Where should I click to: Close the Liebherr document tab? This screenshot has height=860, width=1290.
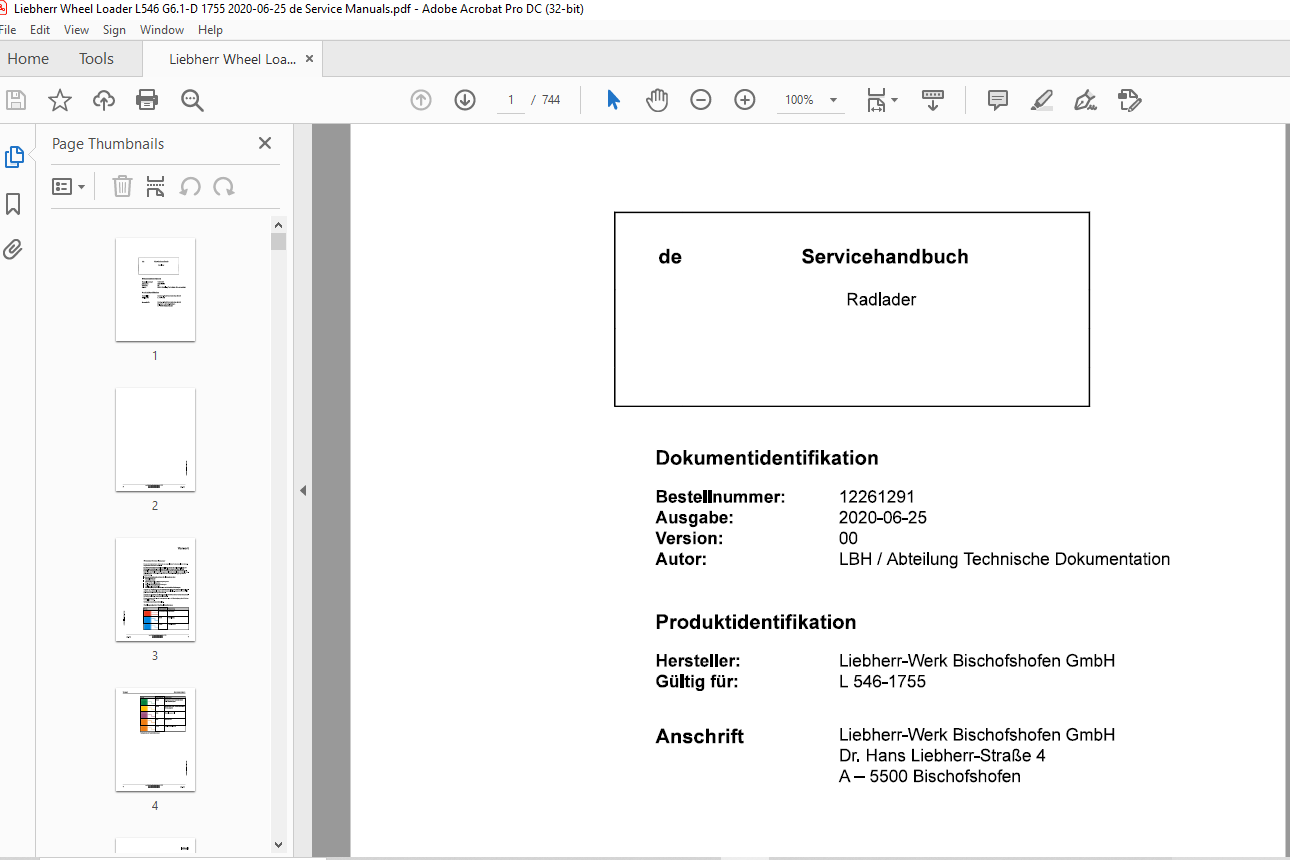[310, 59]
